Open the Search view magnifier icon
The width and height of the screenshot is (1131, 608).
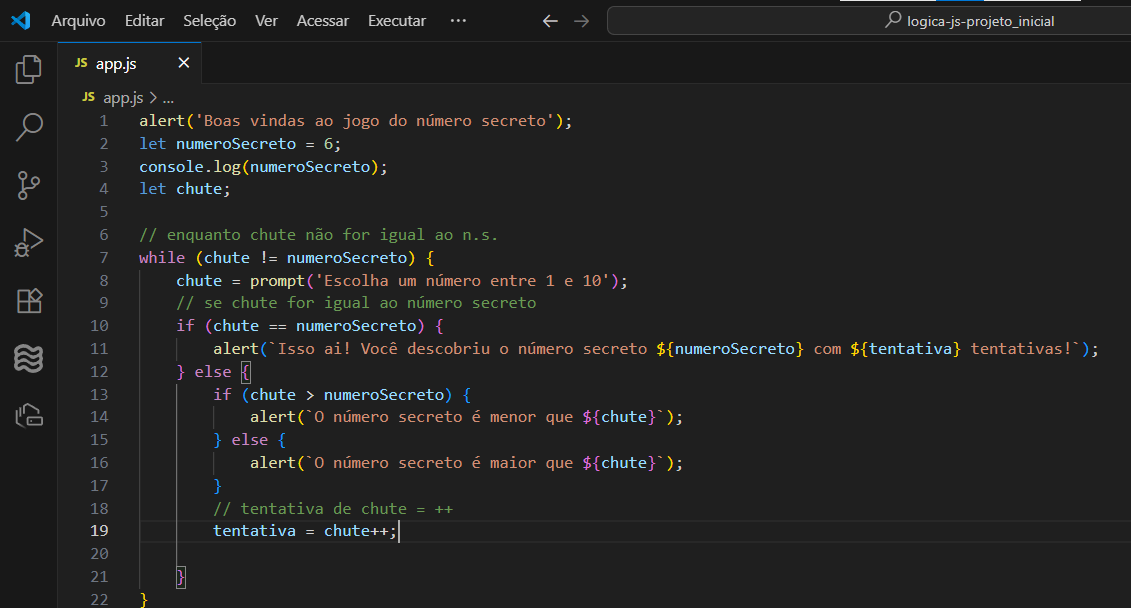point(29,127)
